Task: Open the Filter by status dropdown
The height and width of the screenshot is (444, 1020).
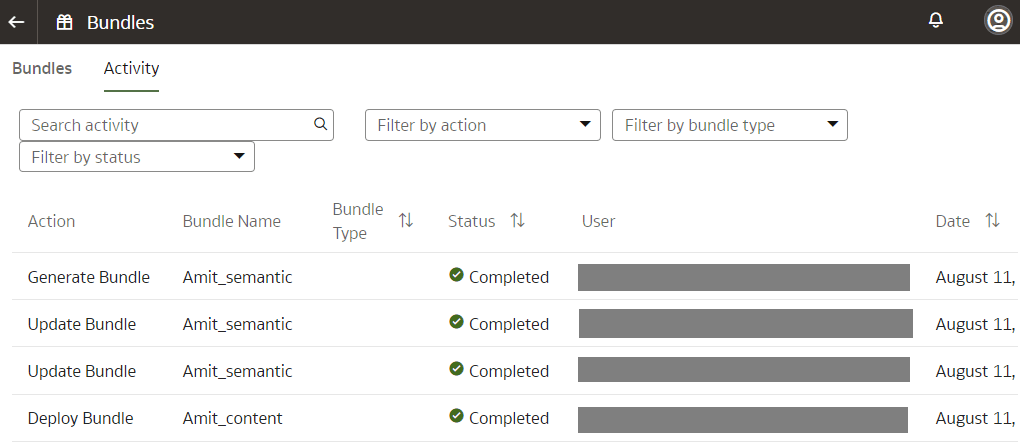Action: [239, 157]
